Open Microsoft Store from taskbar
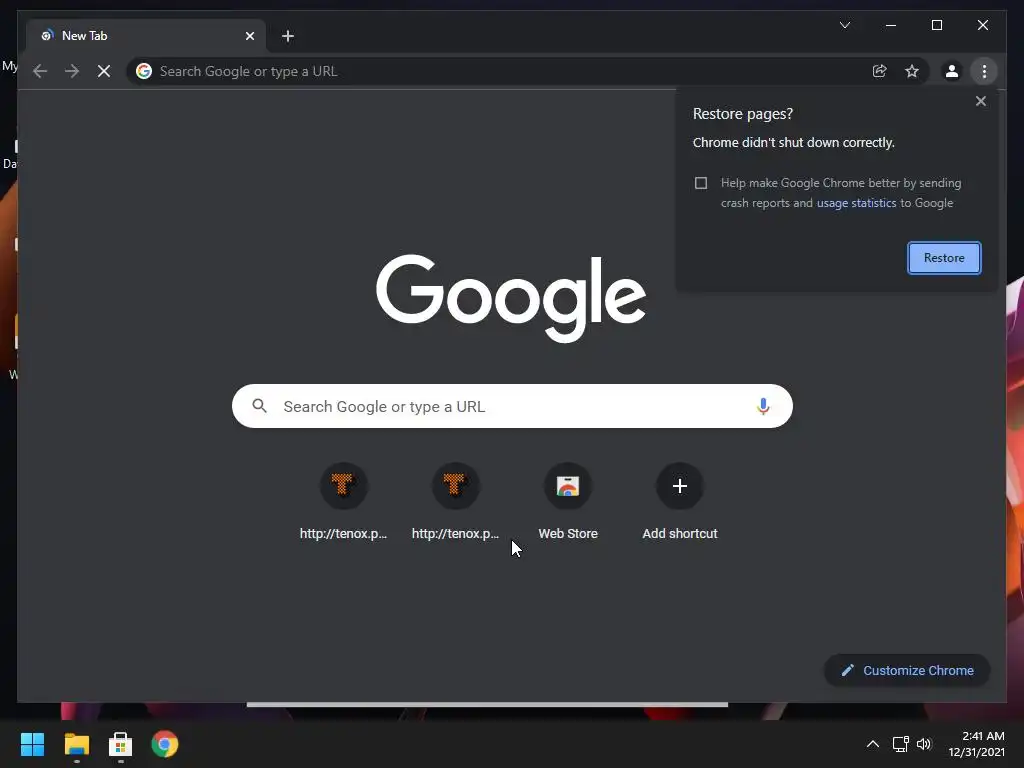The width and height of the screenshot is (1024, 768). [120, 744]
